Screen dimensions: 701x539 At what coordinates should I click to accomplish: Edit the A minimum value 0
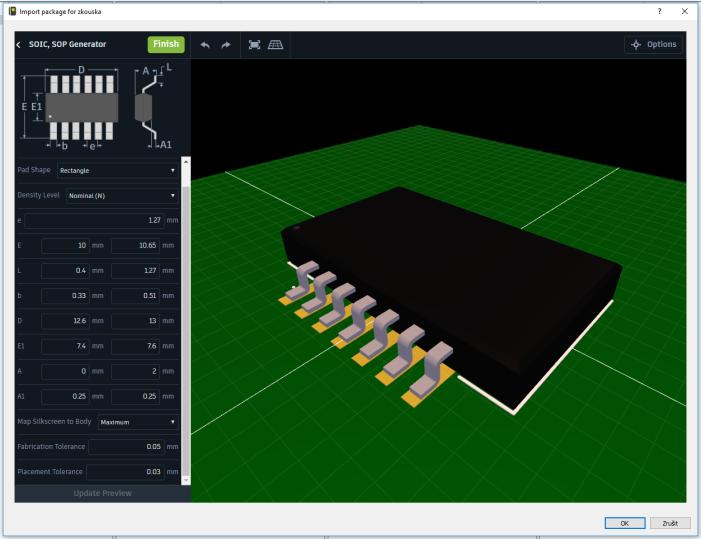[x=65, y=371]
